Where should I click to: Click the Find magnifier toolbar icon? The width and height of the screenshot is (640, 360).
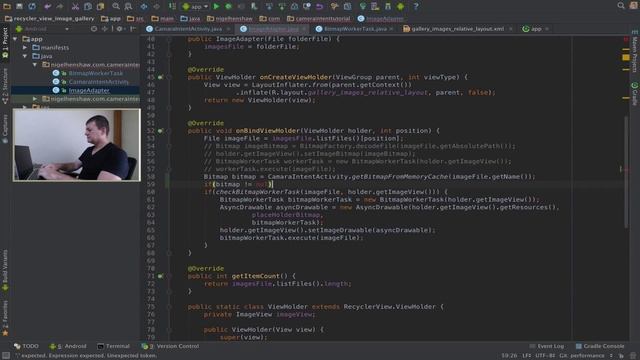pyautogui.click(x=116, y=6)
